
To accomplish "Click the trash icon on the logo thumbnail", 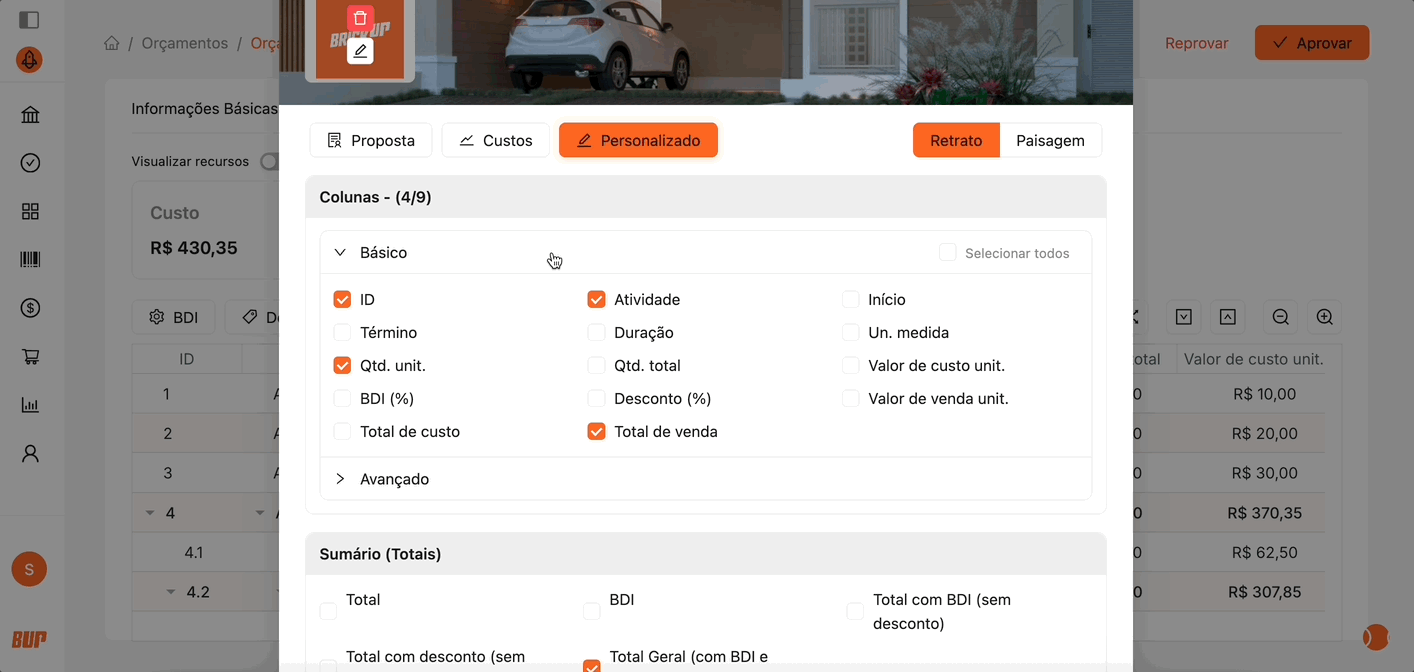I will (360, 18).
